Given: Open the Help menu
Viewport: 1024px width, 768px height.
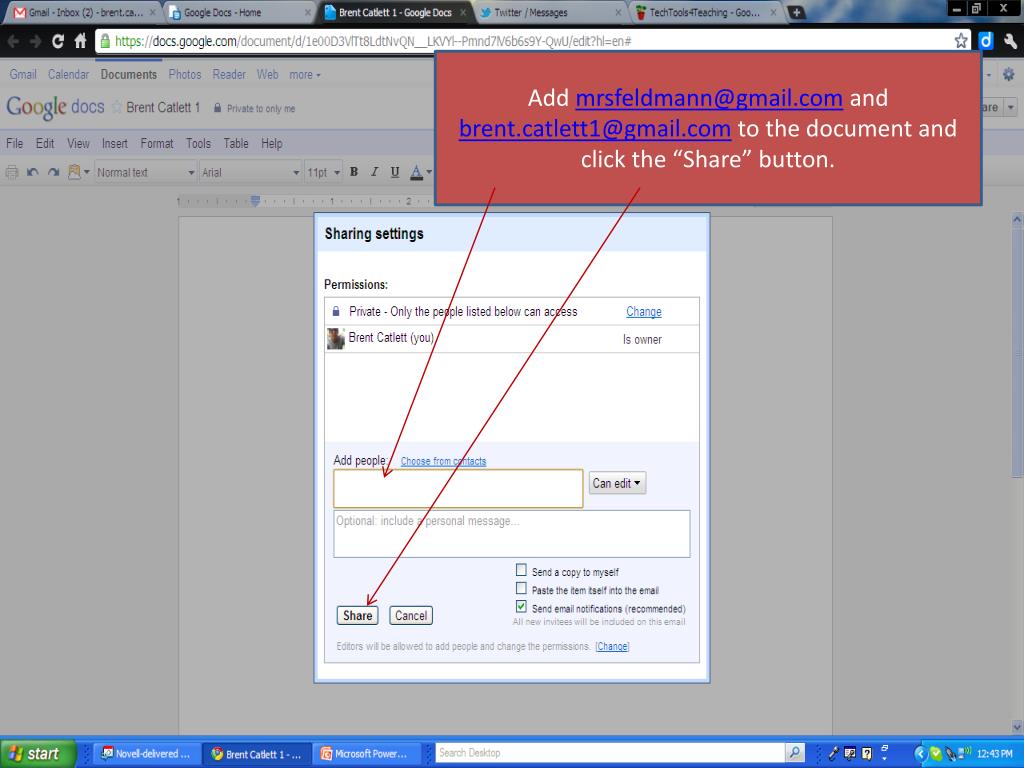Looking at the screenshot, I should [272, 143].
